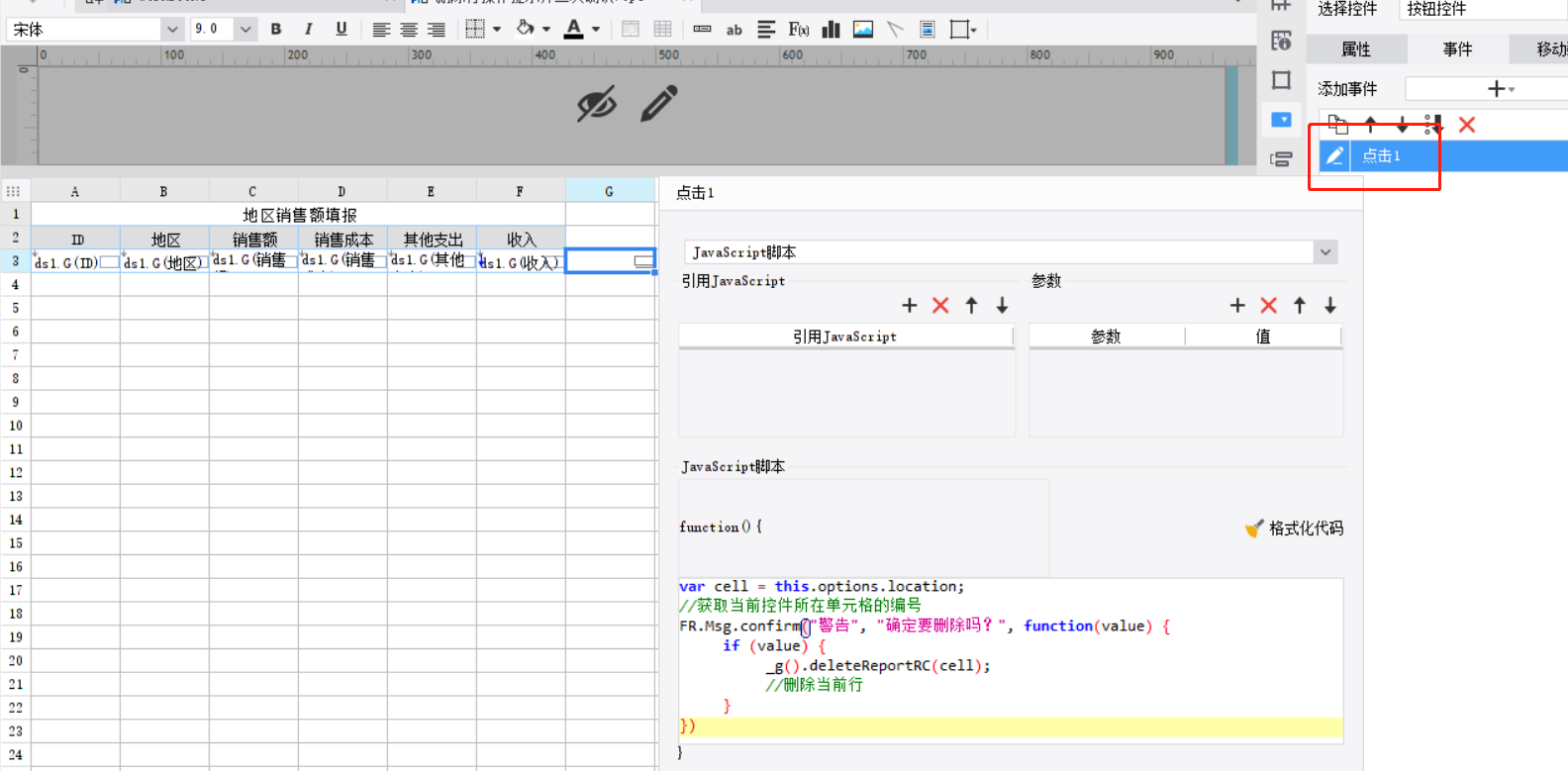This screenshot has width=1568, height=771.
Task: Click 格式化代码 to format the script
Action: tap(1295, 529)
